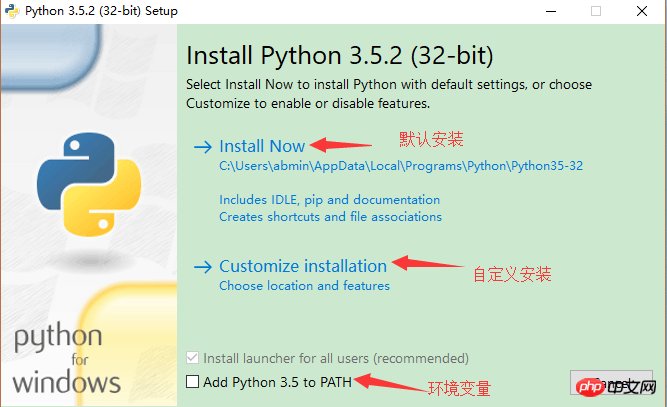
Task: Minimize the Python Setup window
Action: point(551,11)
